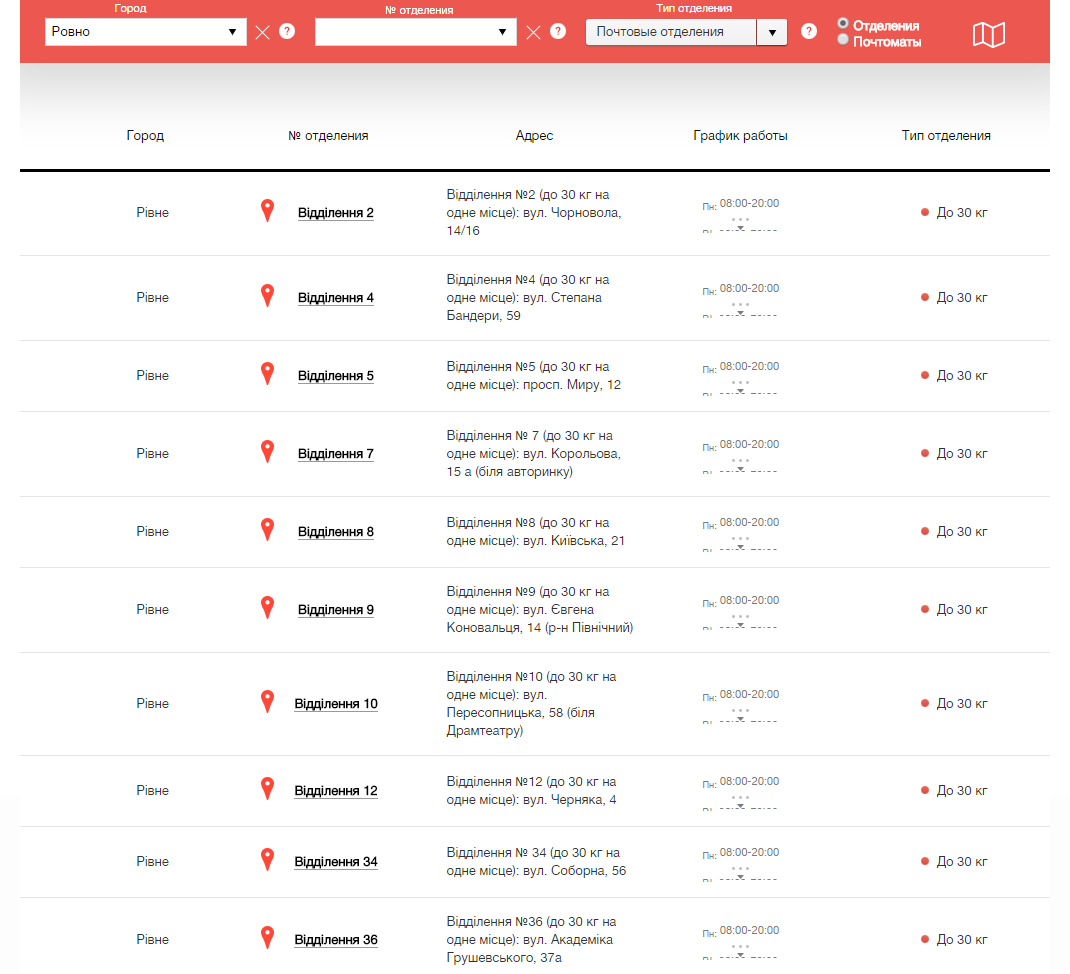Click map pin for Відділення 5
This screenshot has height=974, width=1070.
267,374
